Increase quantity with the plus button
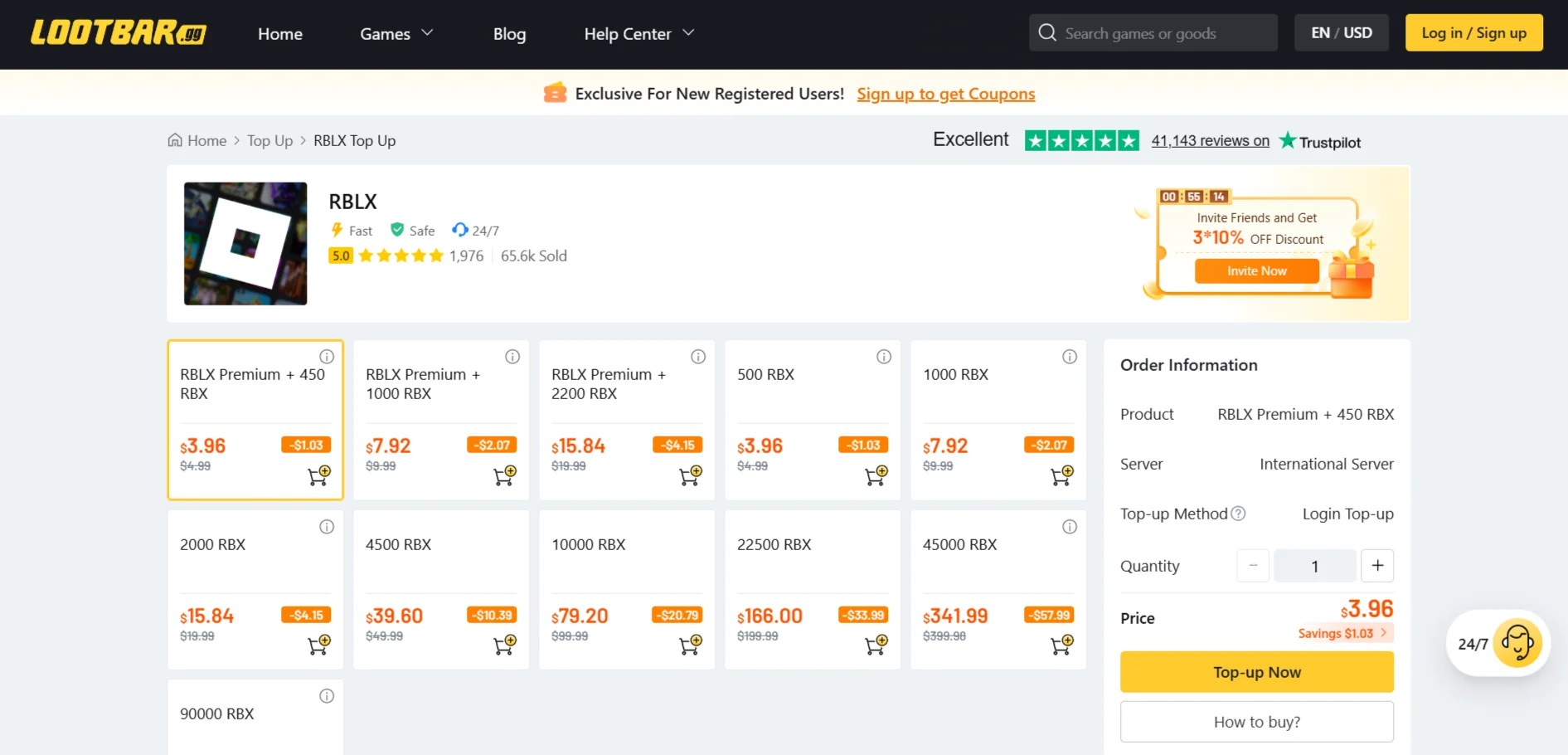Image resolution: width=1568 pixels, height=755 pixels. [x=1377, y=566]
